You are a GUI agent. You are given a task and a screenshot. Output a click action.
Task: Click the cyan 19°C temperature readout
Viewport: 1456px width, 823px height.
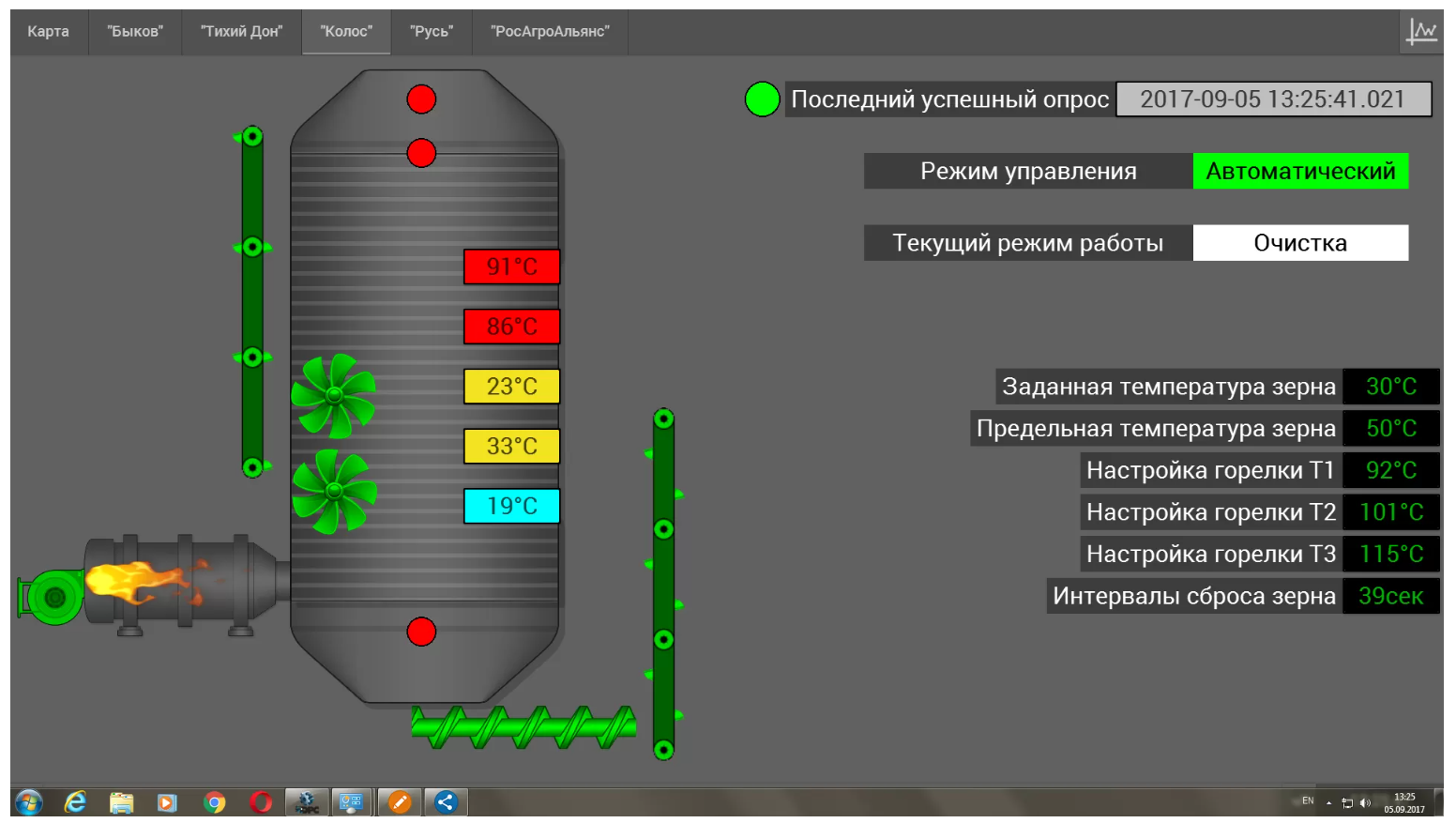(511, 506)
